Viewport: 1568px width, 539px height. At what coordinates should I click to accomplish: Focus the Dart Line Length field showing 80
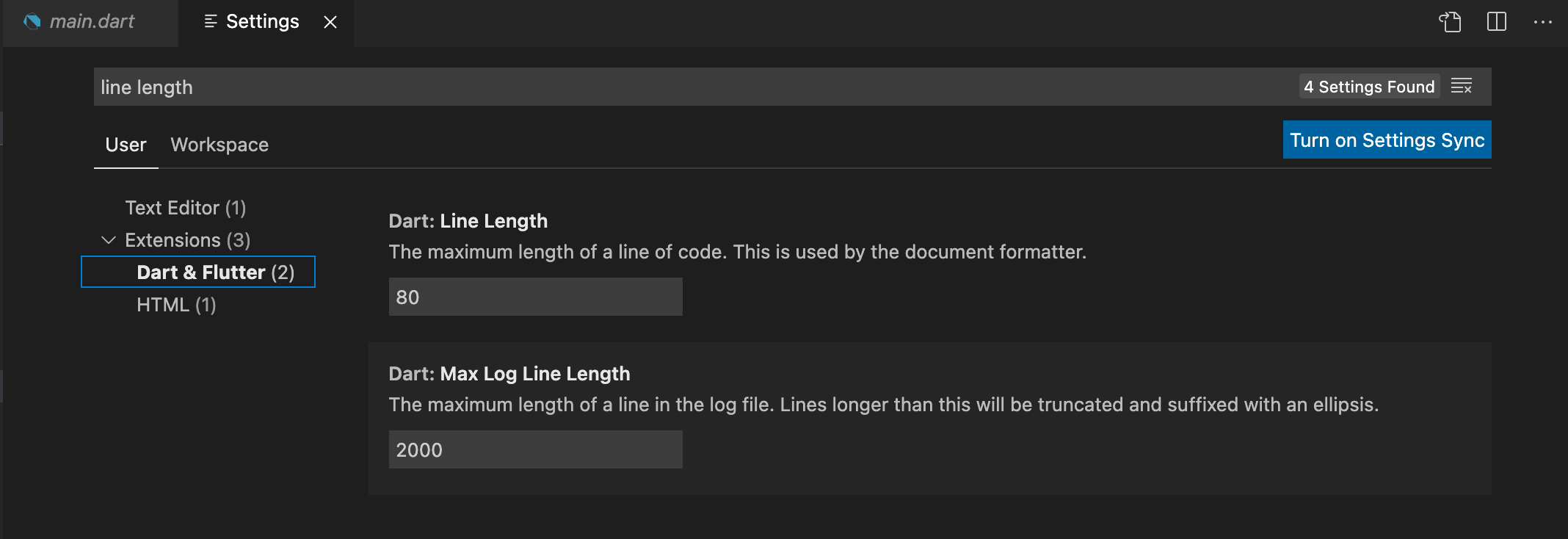point(535,297)
